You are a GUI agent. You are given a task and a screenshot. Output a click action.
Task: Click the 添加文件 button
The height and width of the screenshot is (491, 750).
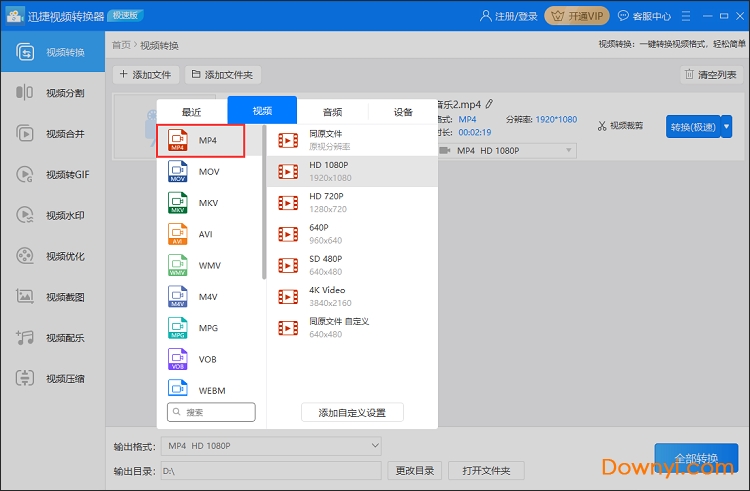[x=146, y=75]
